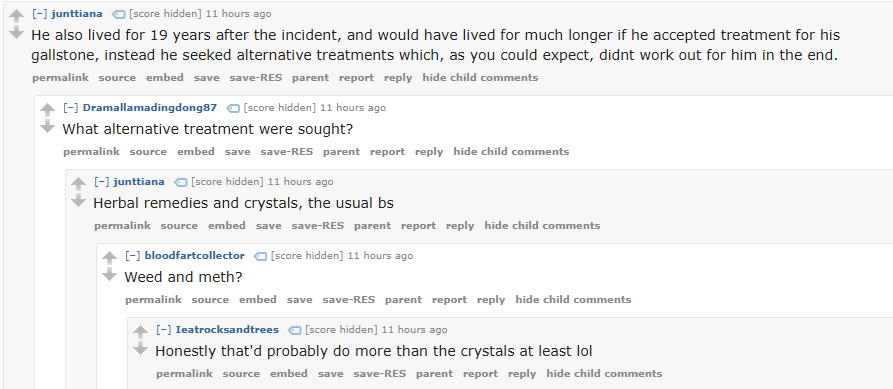
Task: Collapse the top junttiana comment thread
Action: [x=40, y=14]
